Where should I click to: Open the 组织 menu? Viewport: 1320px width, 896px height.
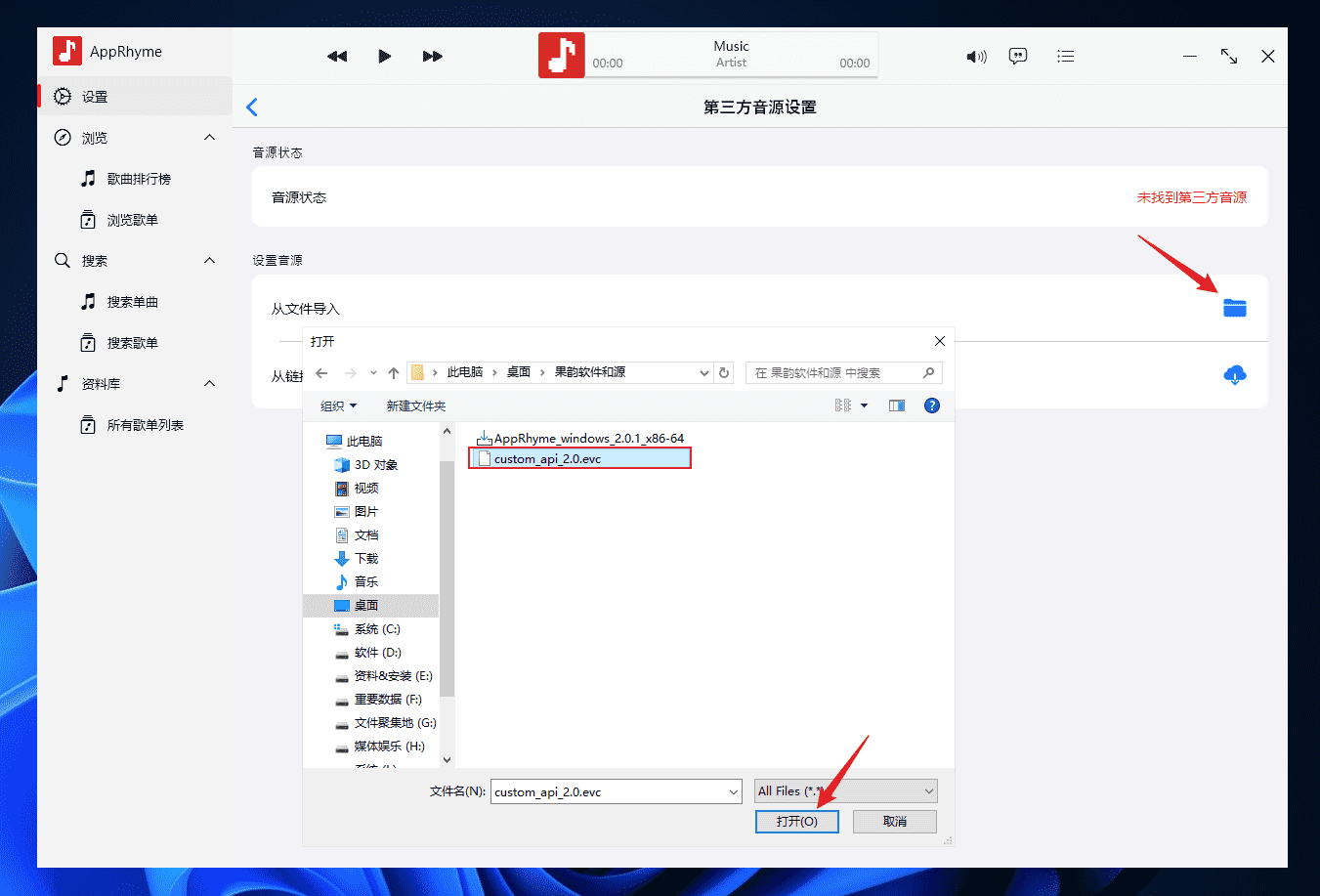click(x=339, y=405)
